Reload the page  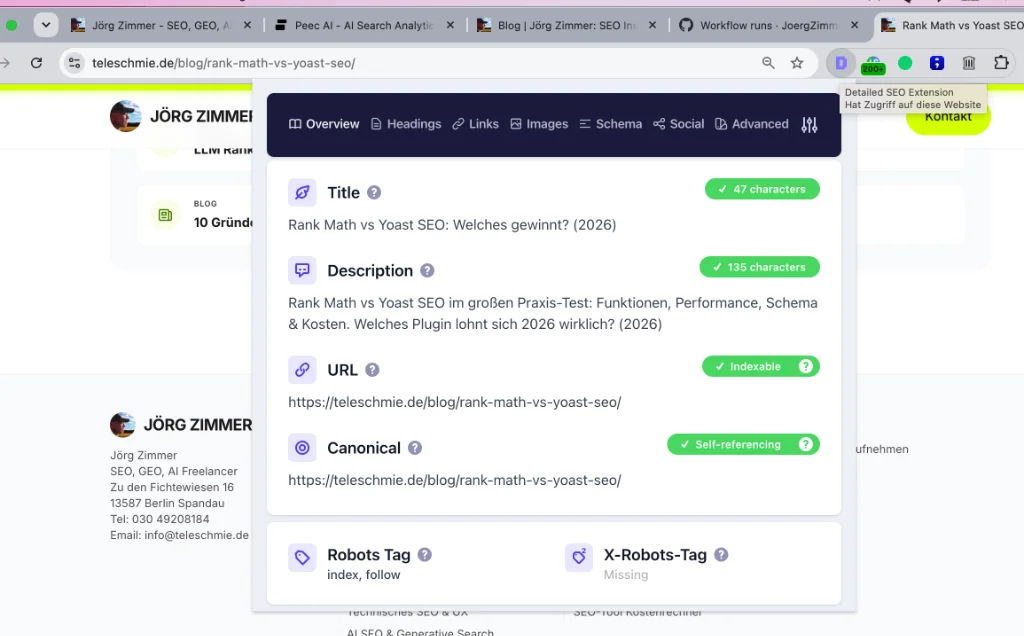[x=37, y=63]
